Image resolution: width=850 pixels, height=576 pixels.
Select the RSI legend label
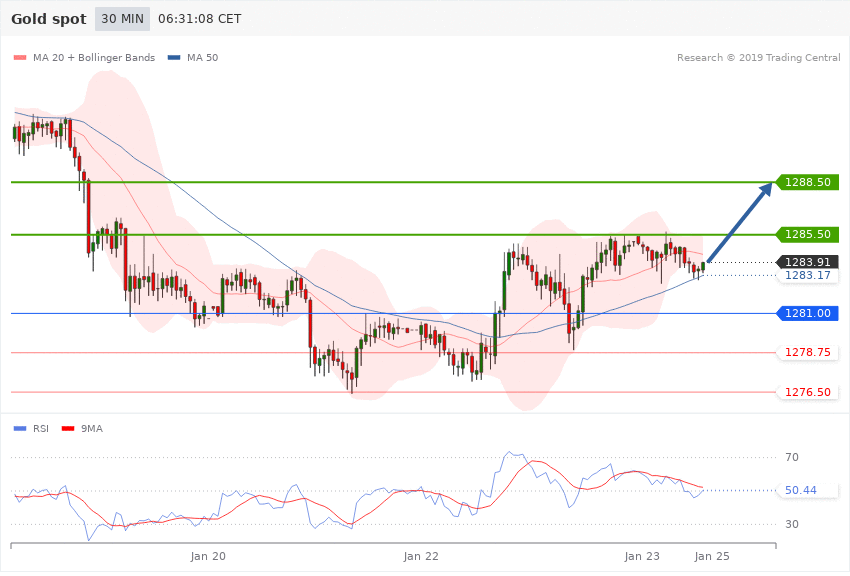(x=41, y=429)
